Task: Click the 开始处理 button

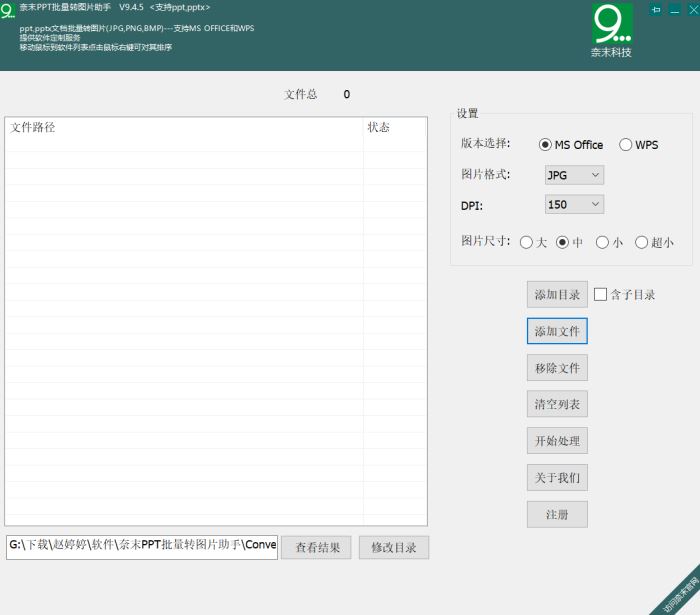Action: (557, 441)
